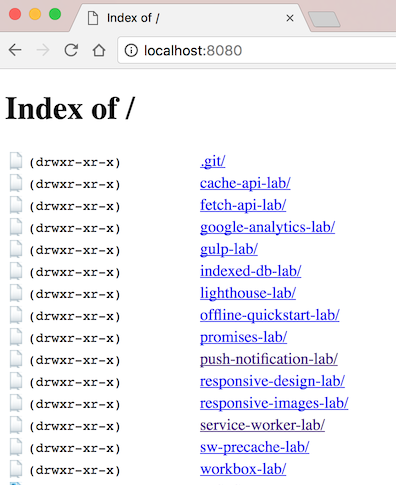This screenshot has height=485, width=396.
Task: Click the file icon in responsive-design-lab row
Action: coord(16,381)
